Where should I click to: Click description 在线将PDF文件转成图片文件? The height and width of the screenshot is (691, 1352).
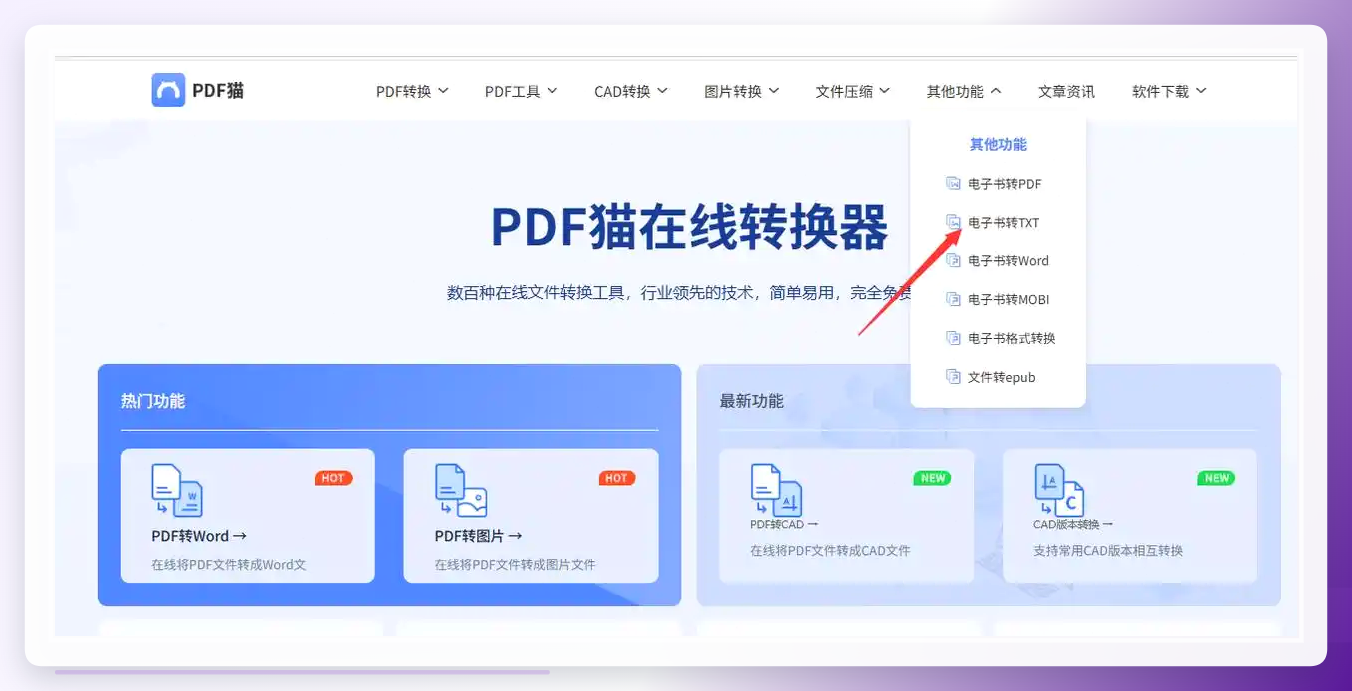click(515, 564)
